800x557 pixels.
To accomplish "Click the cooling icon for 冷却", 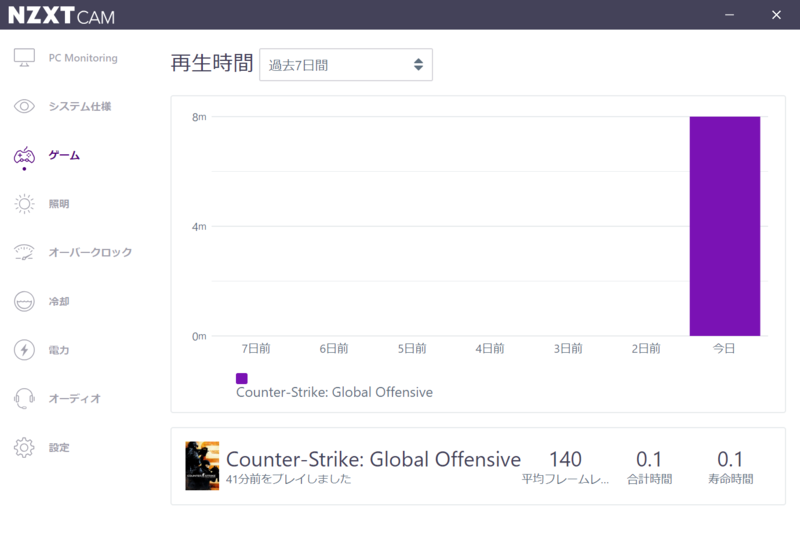I will (24, 301).
